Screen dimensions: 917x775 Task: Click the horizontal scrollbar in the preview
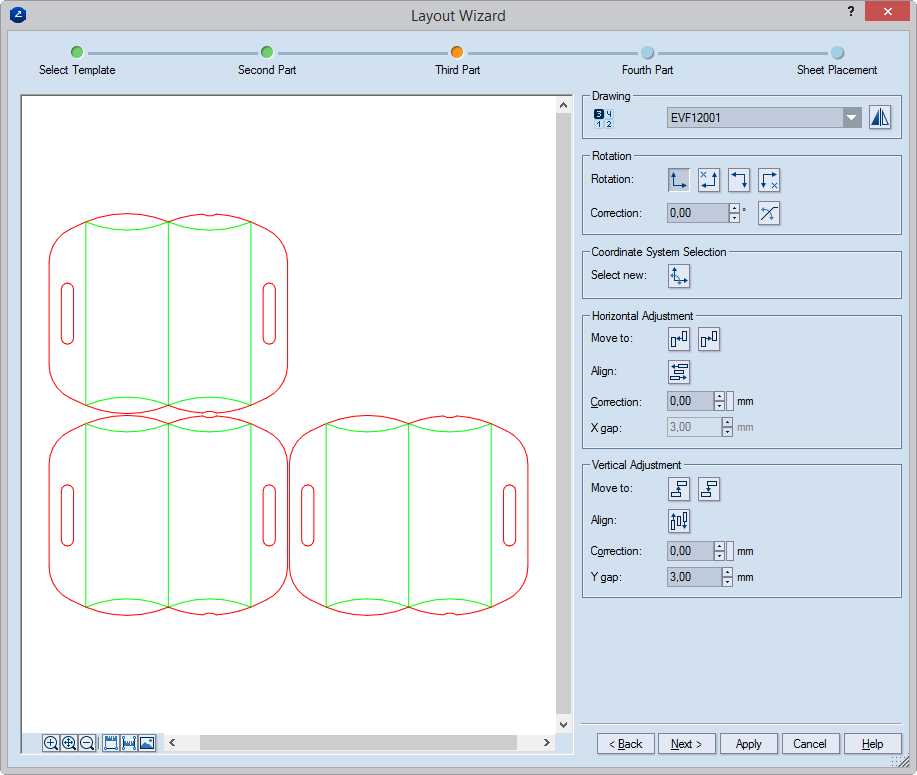point(358,743)
